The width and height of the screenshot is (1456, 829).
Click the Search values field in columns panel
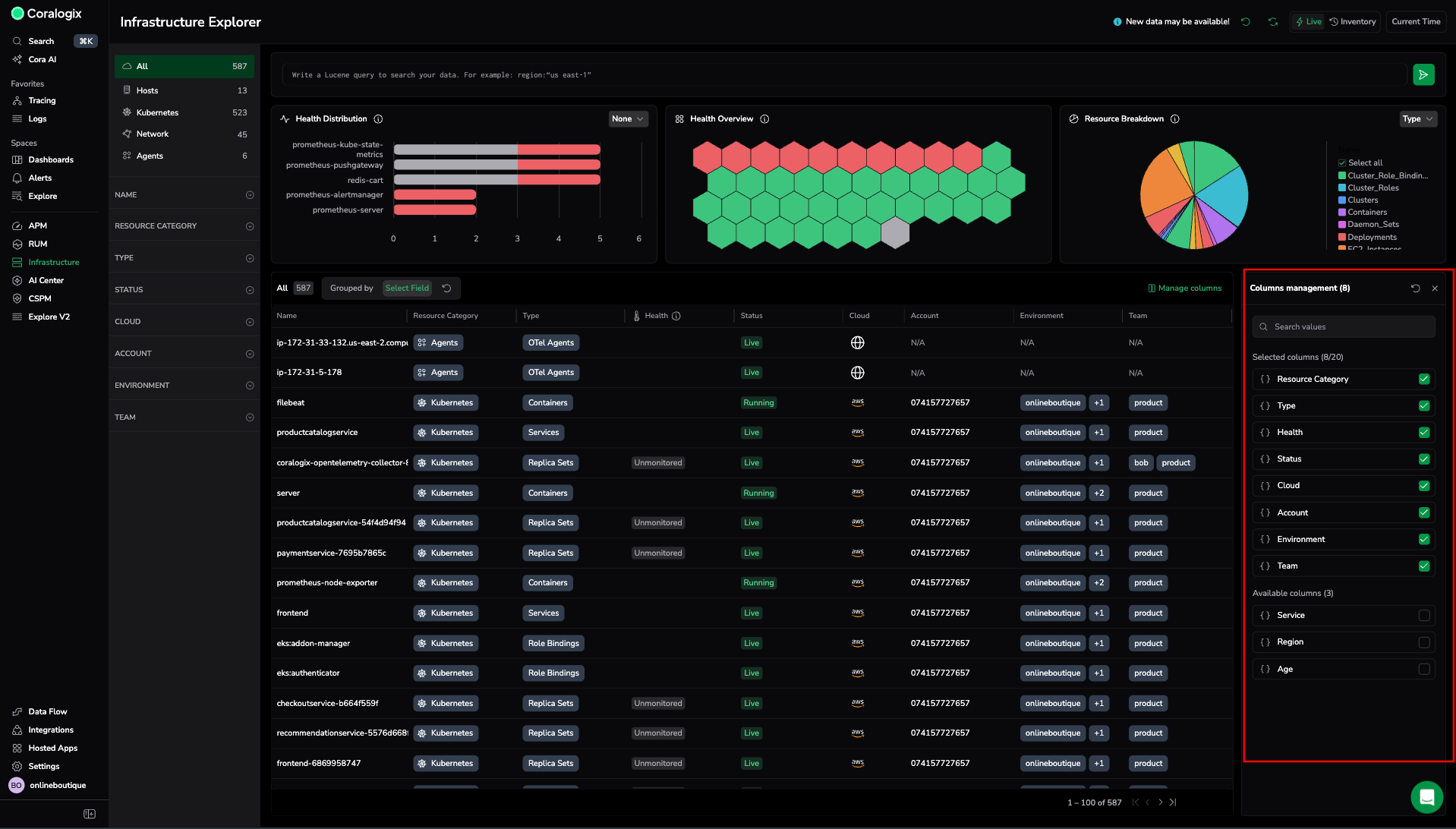tap(1344, 327)
